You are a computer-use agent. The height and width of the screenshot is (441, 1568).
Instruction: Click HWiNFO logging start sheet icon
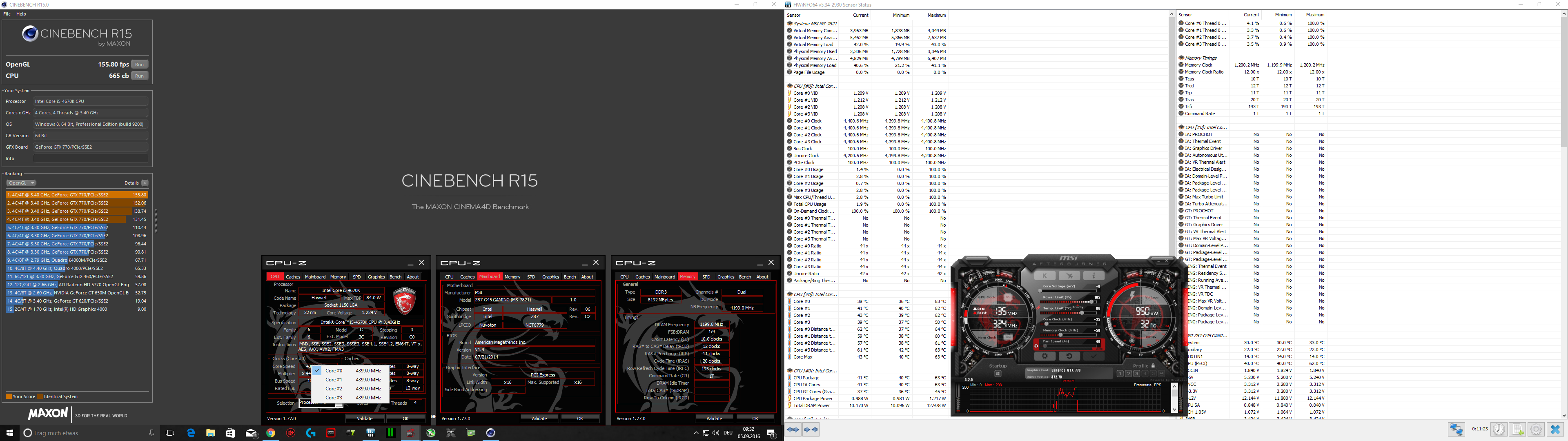[1517, 430]
